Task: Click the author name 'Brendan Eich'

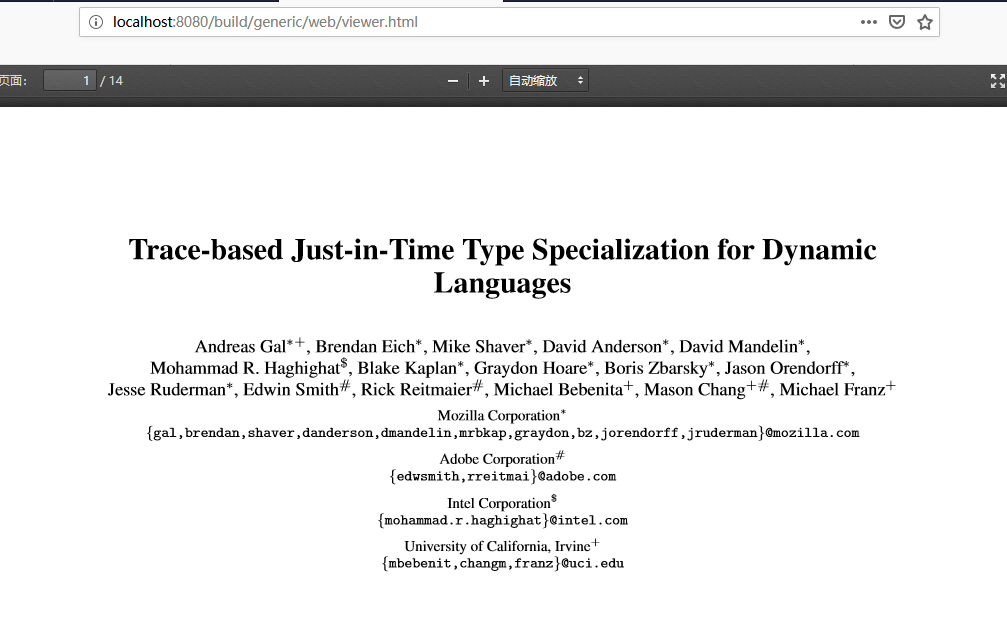Action: [365, 347]
